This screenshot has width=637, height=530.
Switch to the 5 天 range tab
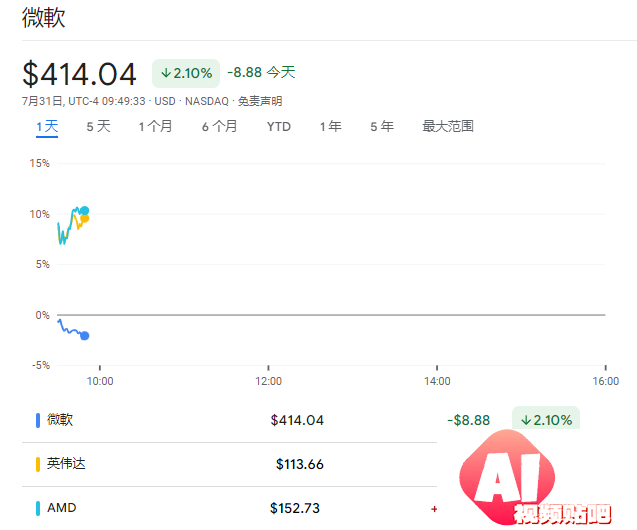pyautogui.click(x=98, y=126)
